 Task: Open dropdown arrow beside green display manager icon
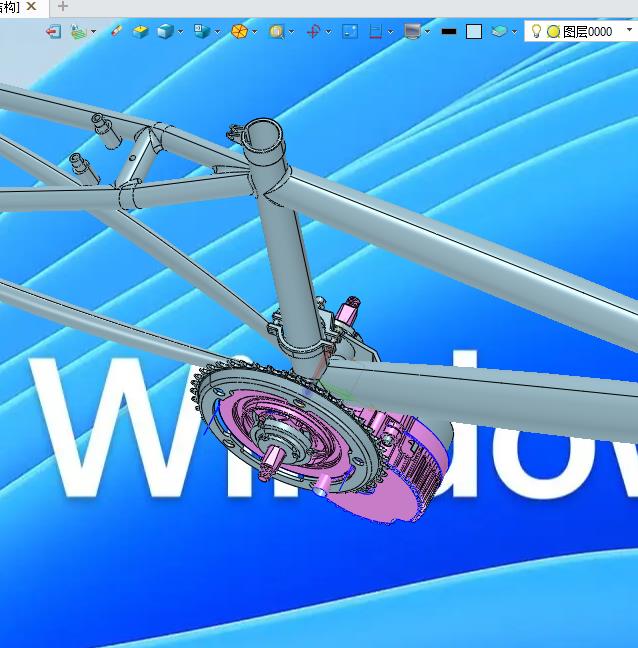94,32
